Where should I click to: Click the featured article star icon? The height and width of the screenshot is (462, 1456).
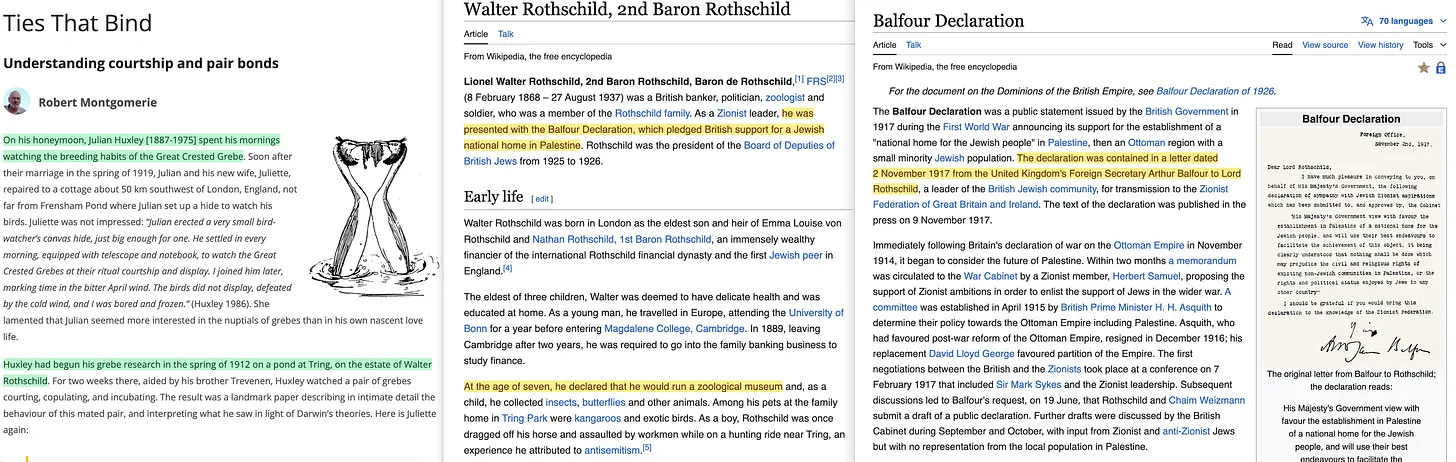click(1424, 68)
